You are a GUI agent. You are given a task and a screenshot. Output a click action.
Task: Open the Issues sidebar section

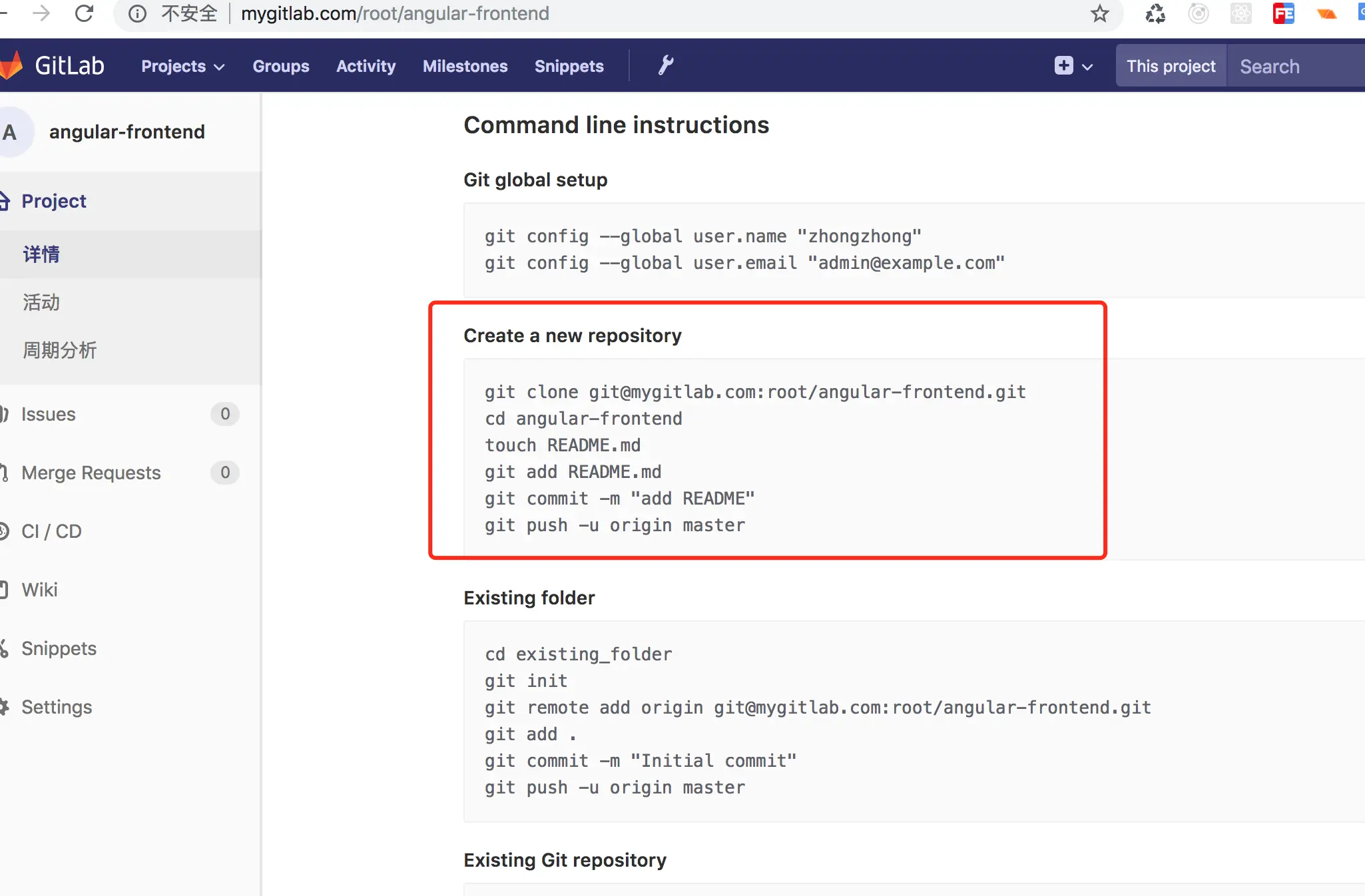[48, 414]
